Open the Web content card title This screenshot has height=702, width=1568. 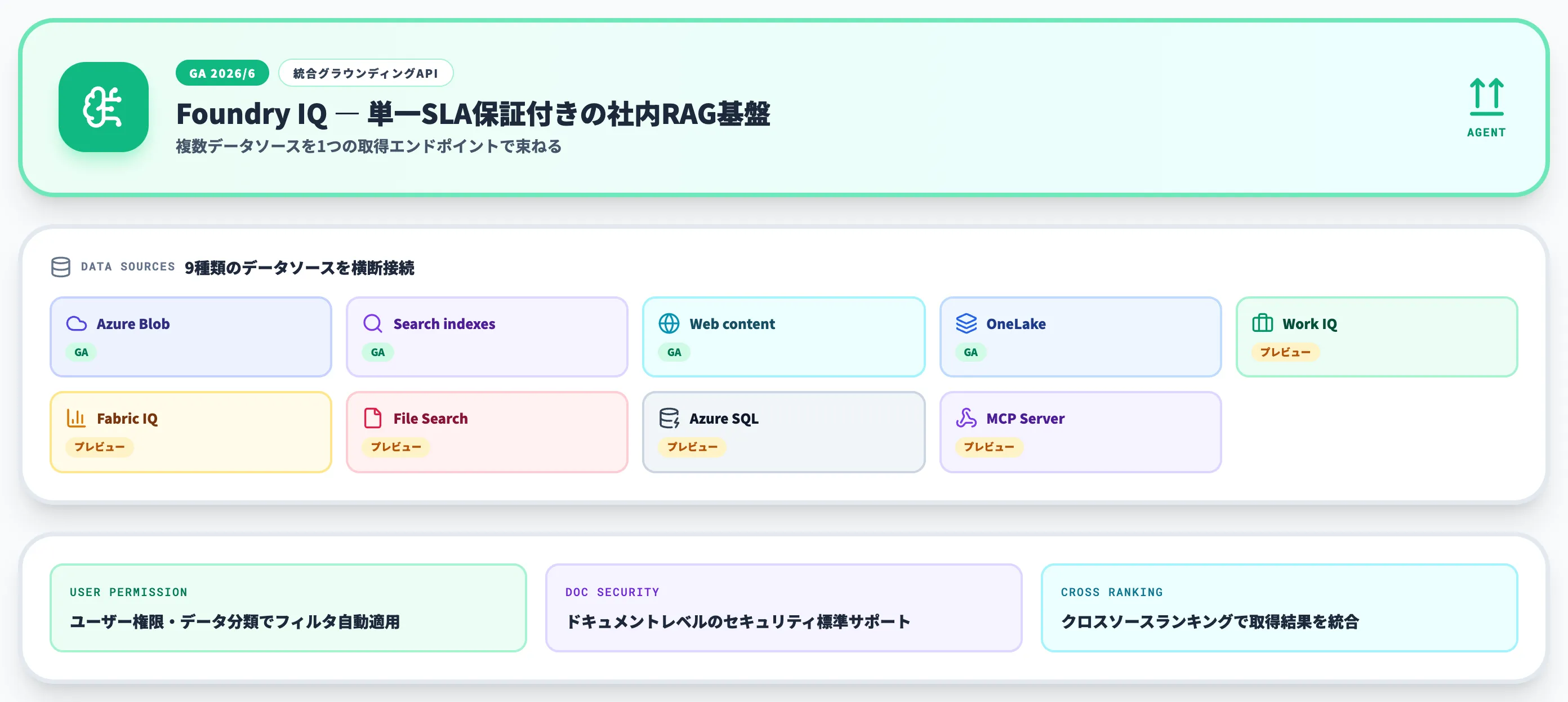tap(732, 324)
